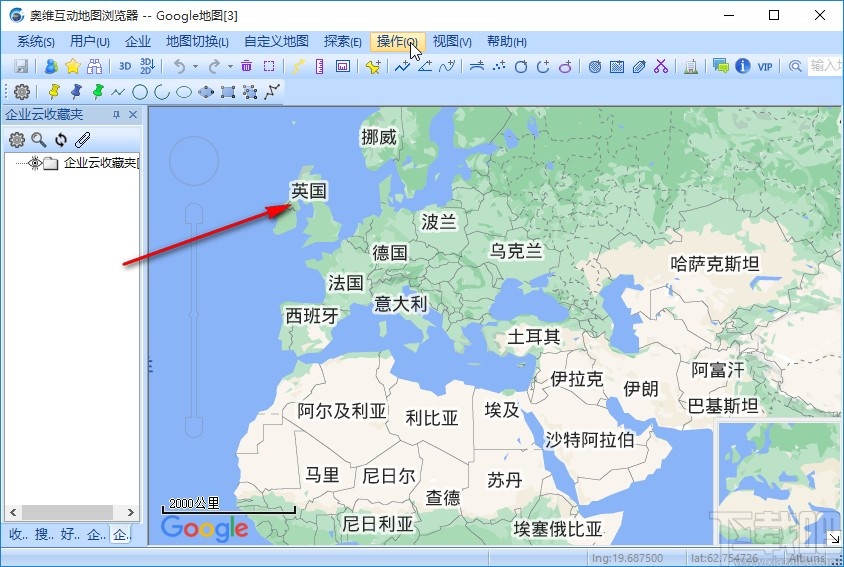Click the purple trash delete icon
Viewport: 844px width, 567px height.
point(247,66)
